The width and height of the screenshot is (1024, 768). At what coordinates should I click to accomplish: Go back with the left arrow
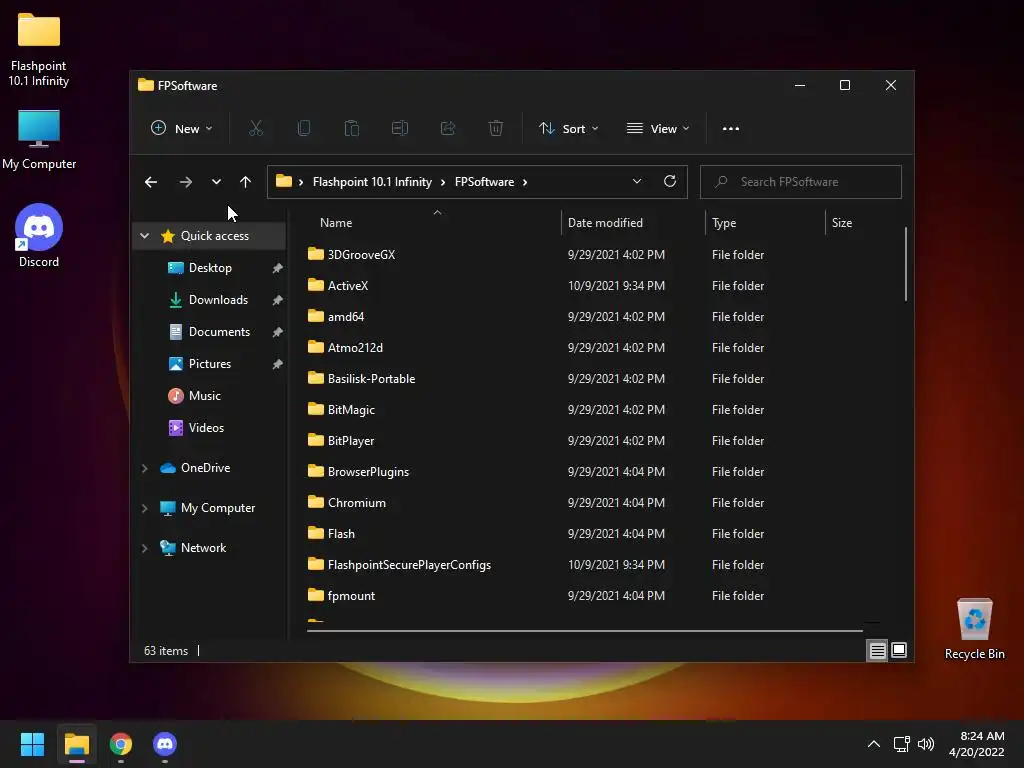point(151,182)
